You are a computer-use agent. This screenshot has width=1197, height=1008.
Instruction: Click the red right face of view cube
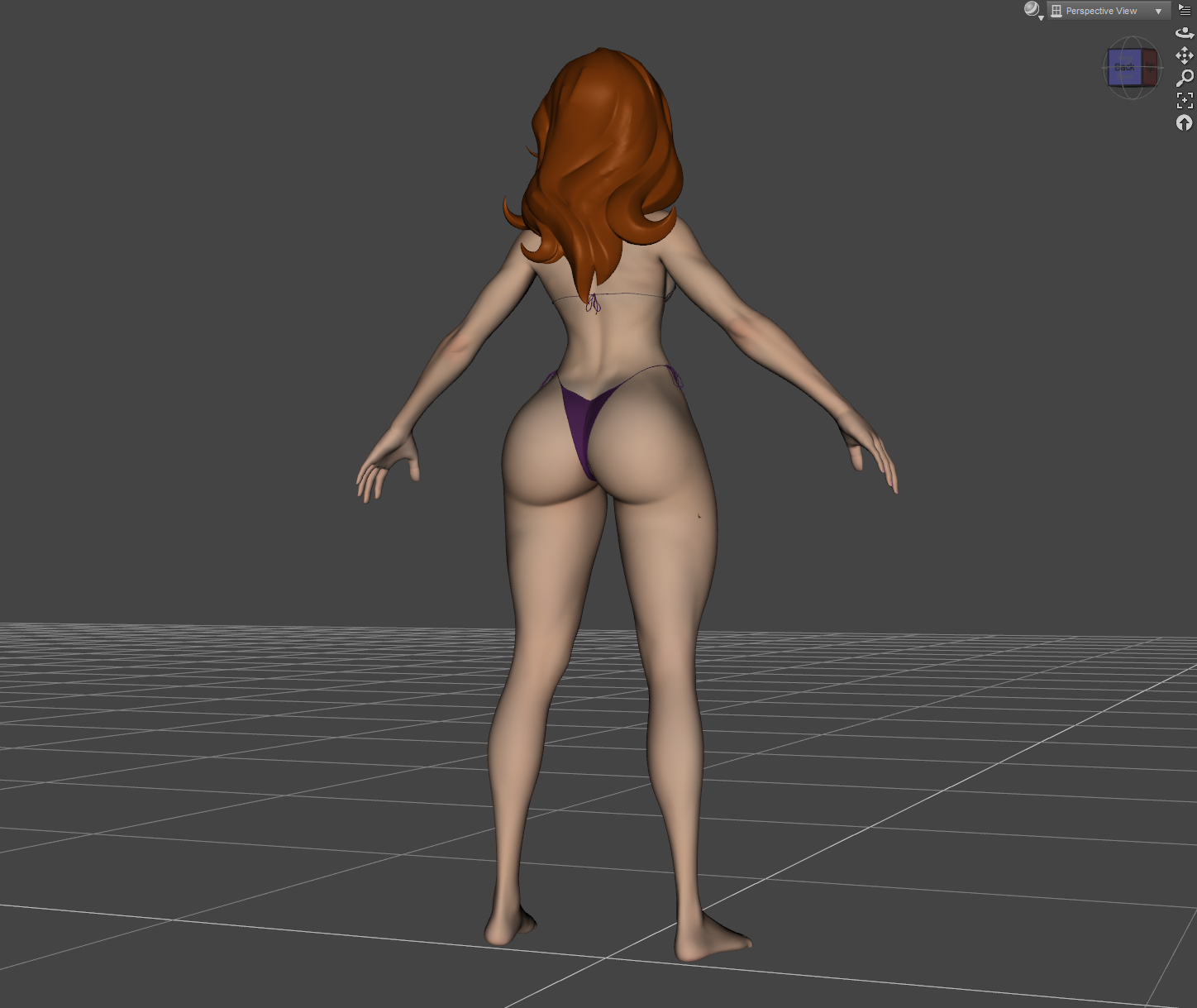(1149, 67)
